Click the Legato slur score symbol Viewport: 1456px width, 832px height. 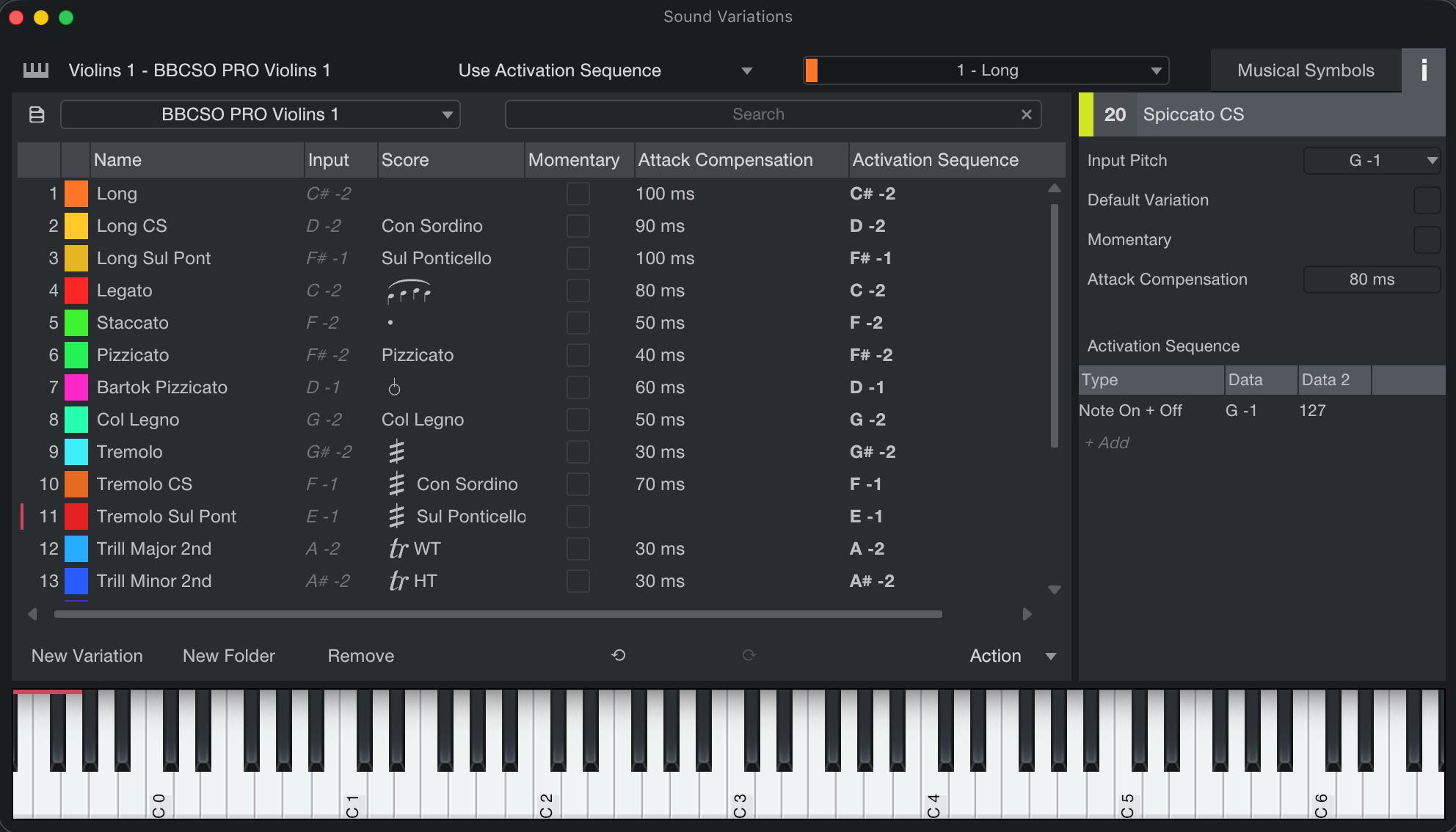[x=409, y=291]
